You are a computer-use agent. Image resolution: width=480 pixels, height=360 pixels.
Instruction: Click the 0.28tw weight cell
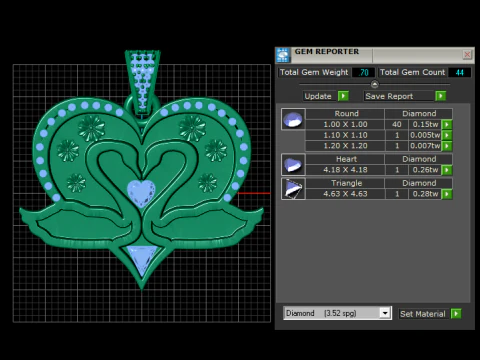(x=425, y=194)
